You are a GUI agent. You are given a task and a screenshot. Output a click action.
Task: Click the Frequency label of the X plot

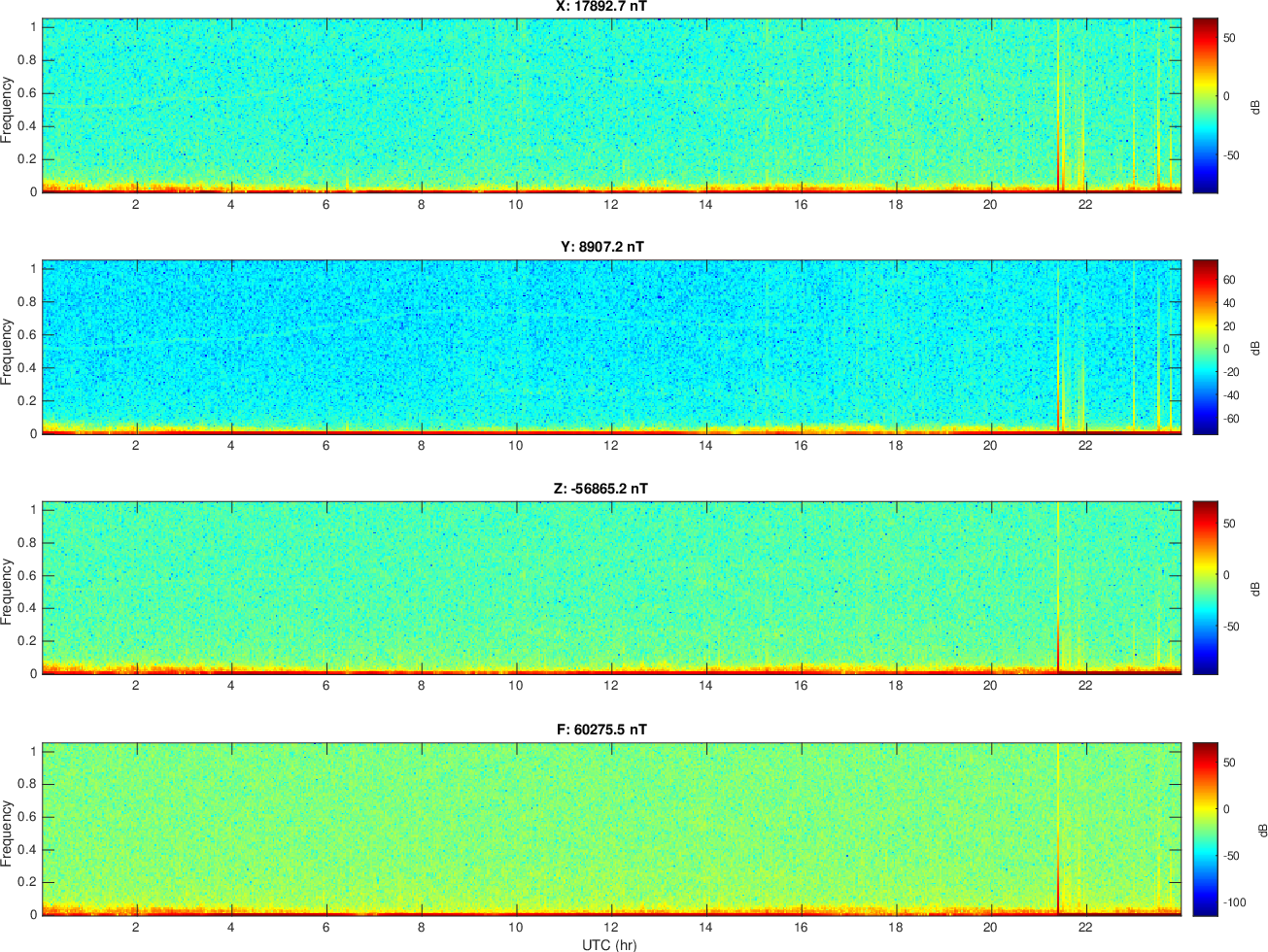[8, 110]
